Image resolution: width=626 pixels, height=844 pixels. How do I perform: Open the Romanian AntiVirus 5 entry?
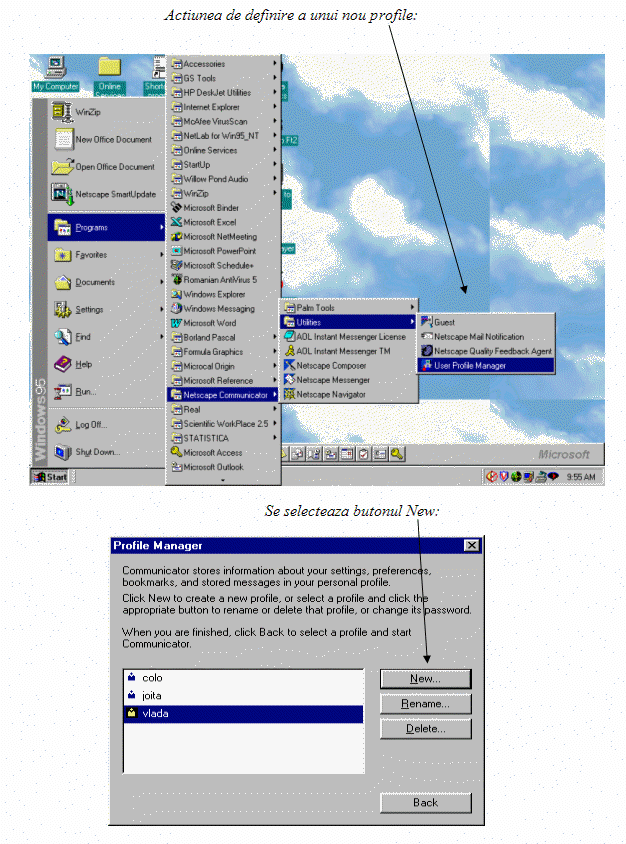(223, 279)
